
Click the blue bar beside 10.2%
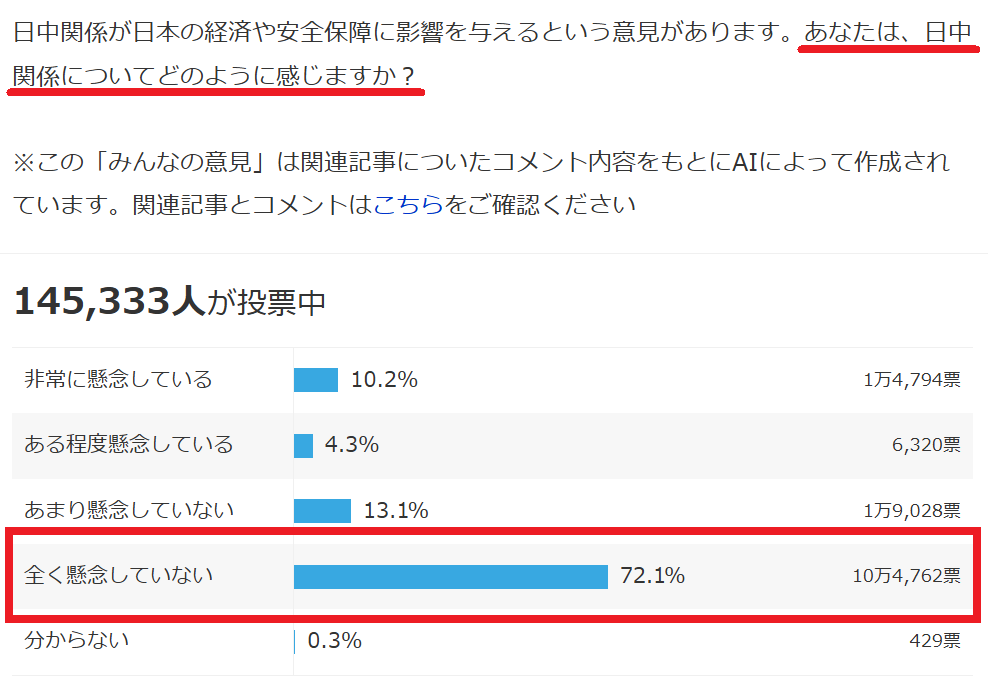(315, 380)
